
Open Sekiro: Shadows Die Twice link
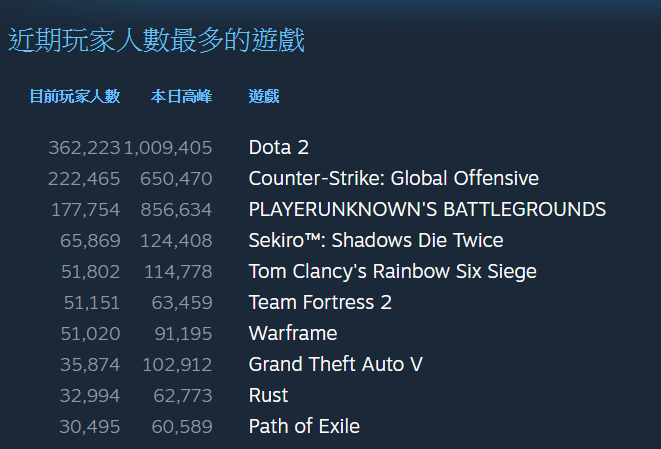pos(376,241)
